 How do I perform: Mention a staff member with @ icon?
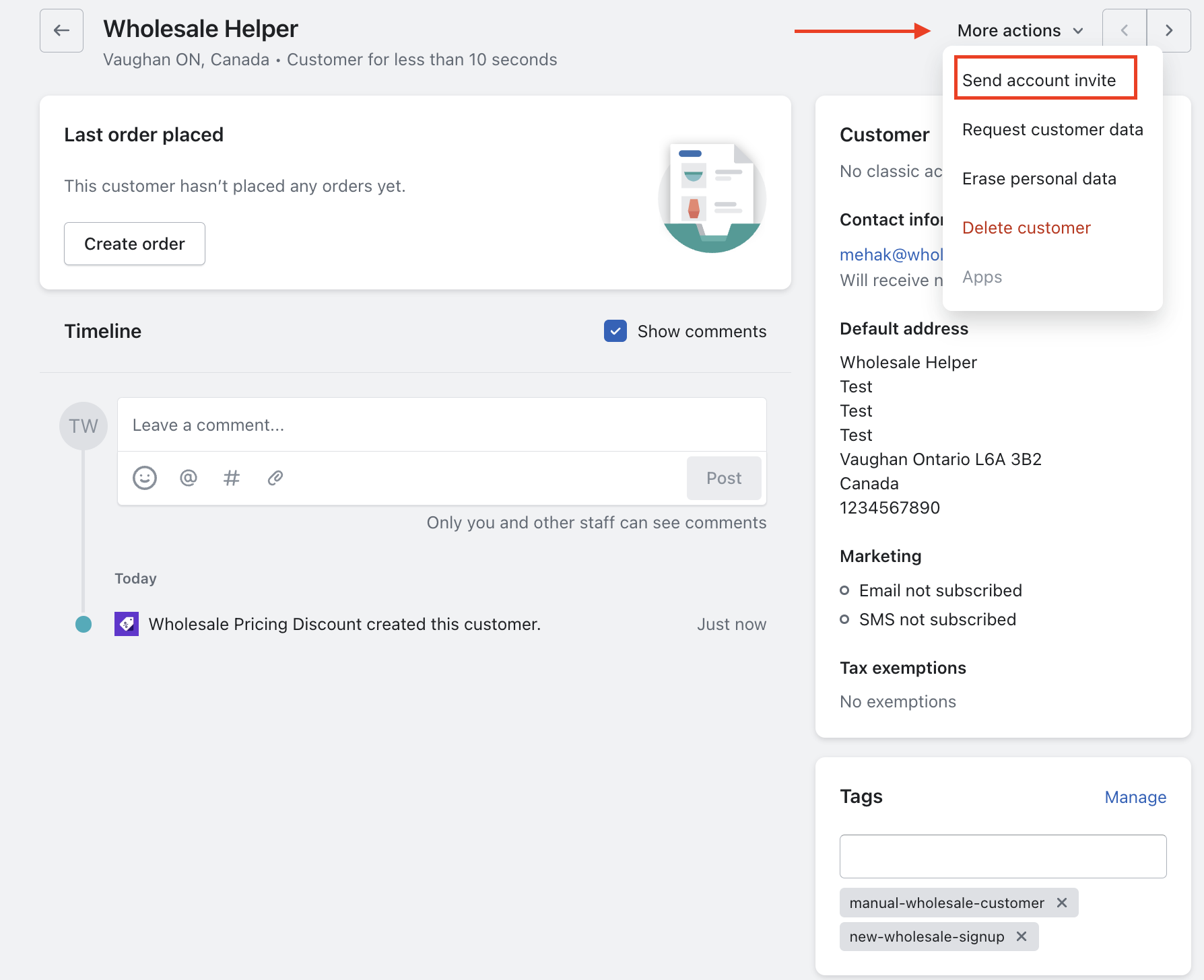[189, 478]
